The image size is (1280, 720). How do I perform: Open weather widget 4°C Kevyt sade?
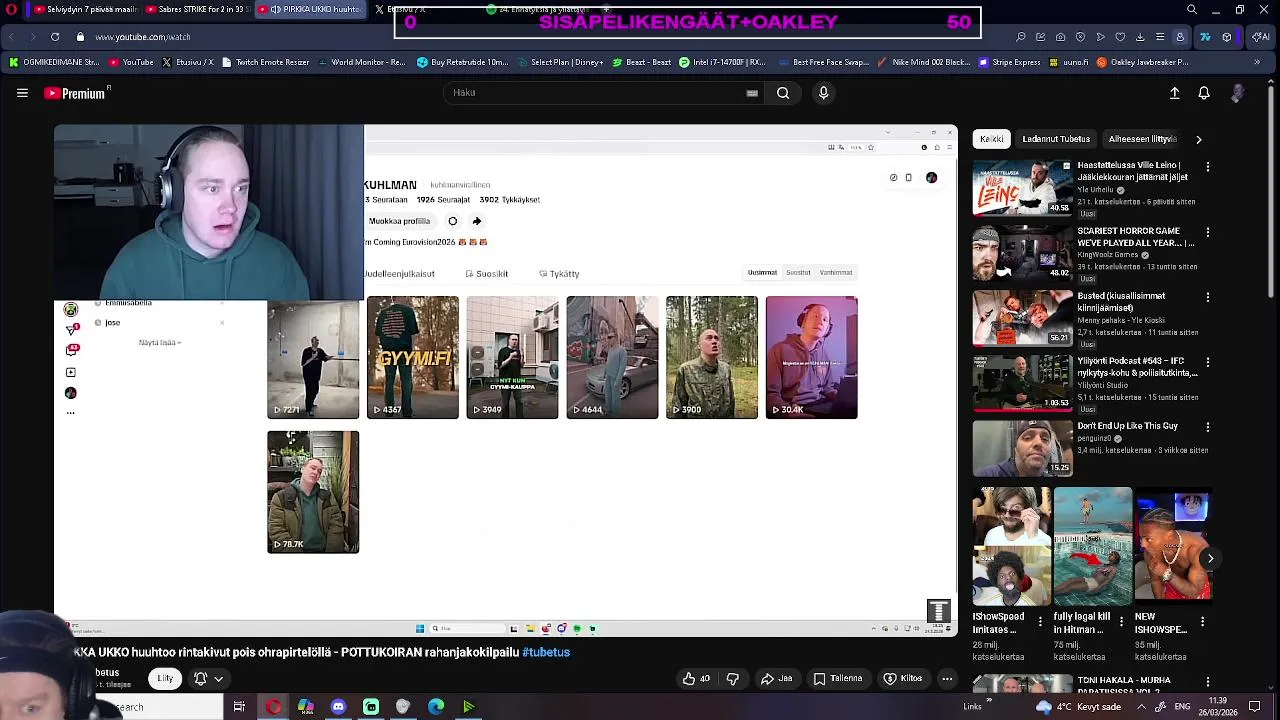coord(1078,707)
